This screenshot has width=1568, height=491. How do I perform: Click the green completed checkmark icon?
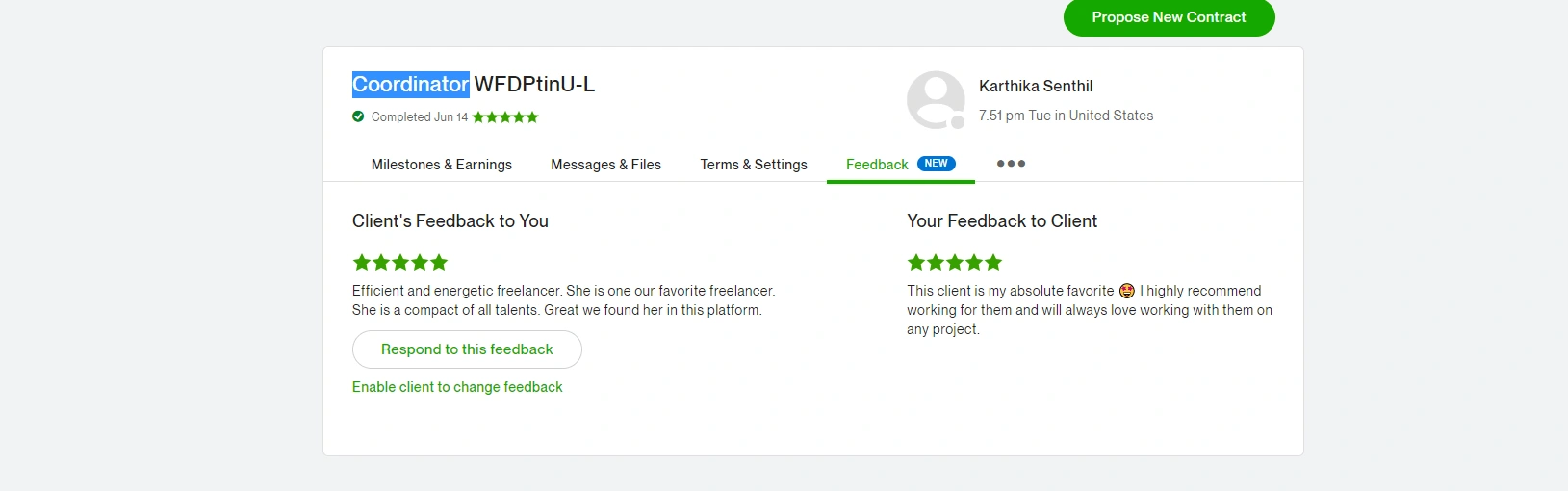pos(358,116)
